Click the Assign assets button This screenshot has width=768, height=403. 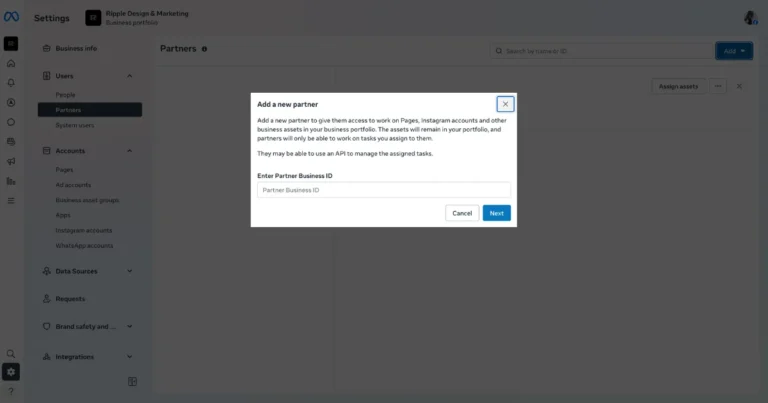[x=678, y=86]
